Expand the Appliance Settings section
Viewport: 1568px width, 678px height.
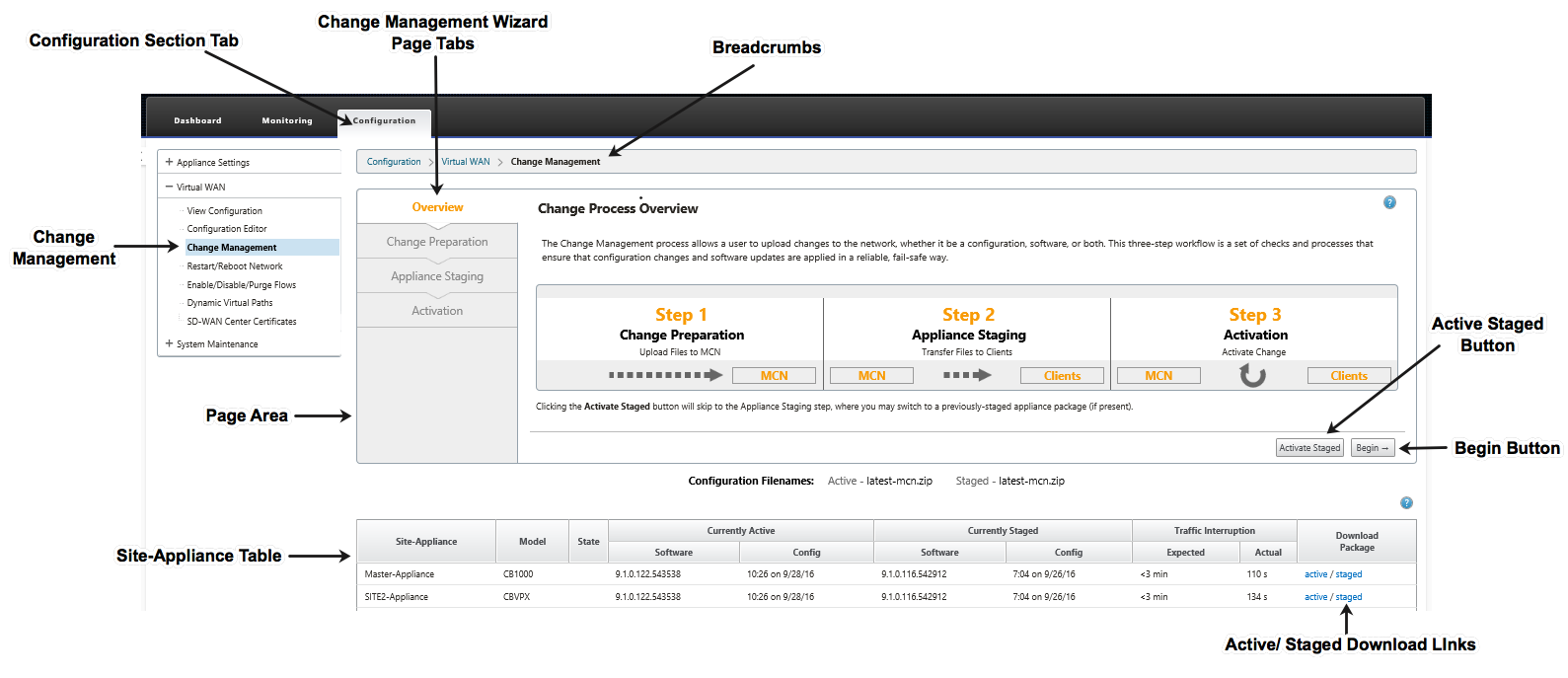click(x=170, y=162)
